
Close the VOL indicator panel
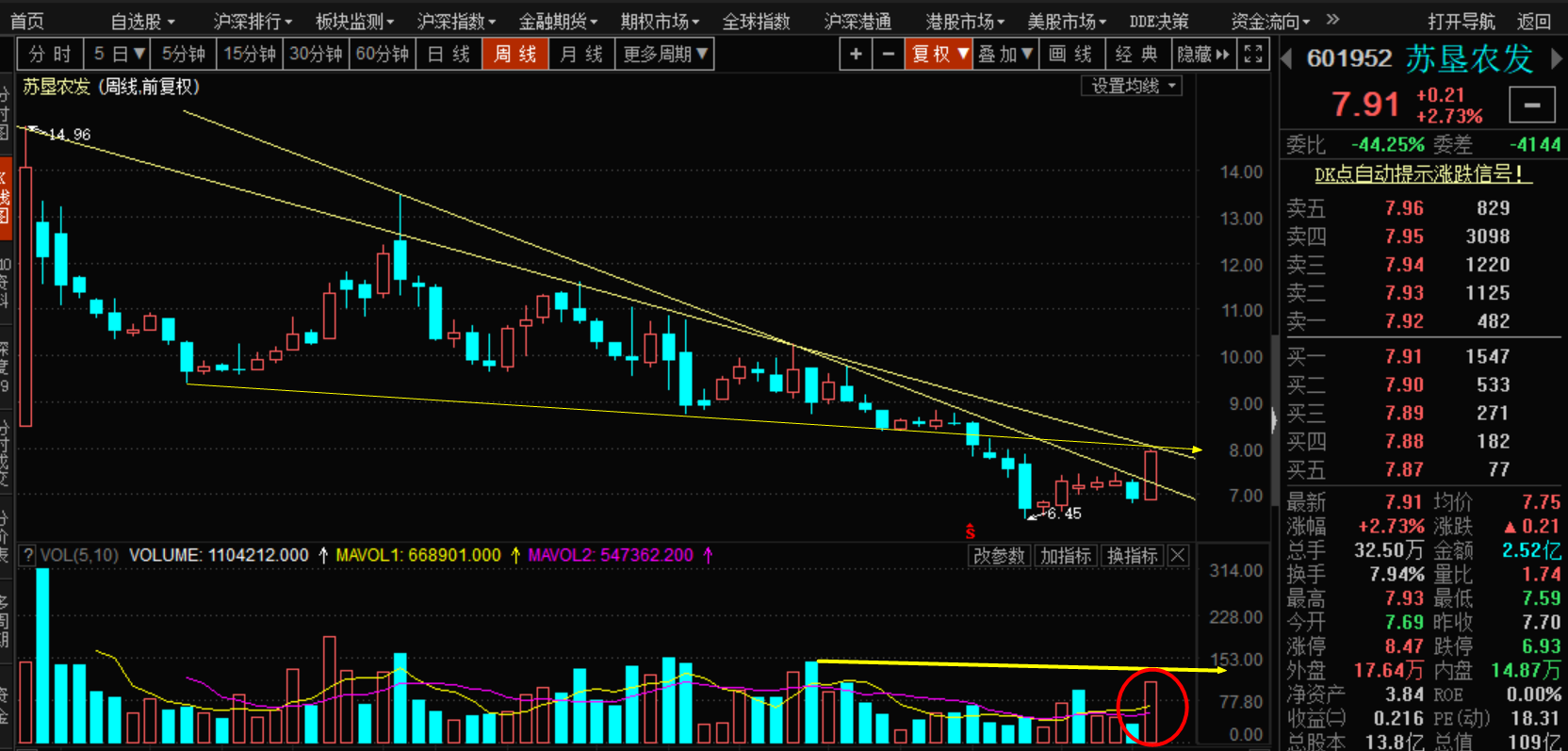point(1178,556)
